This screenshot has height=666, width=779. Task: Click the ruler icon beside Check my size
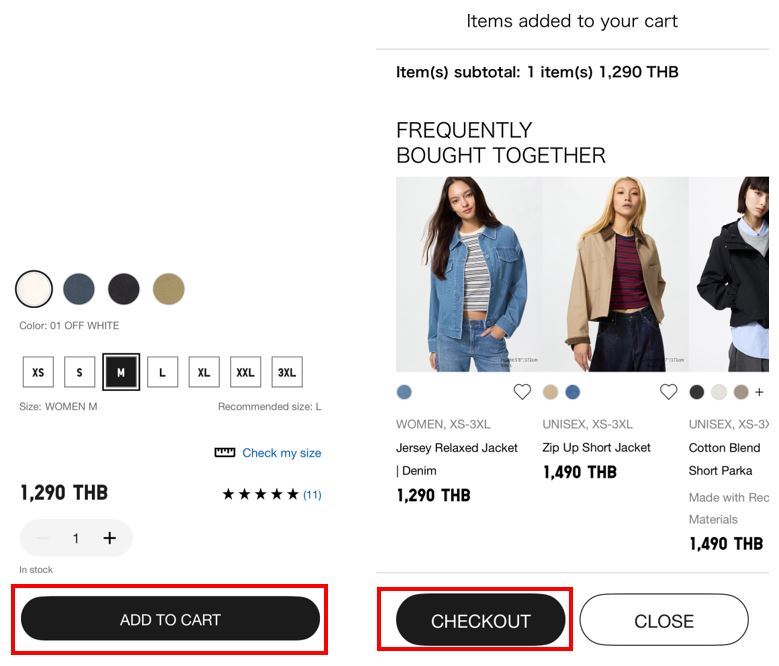point(225,453)
